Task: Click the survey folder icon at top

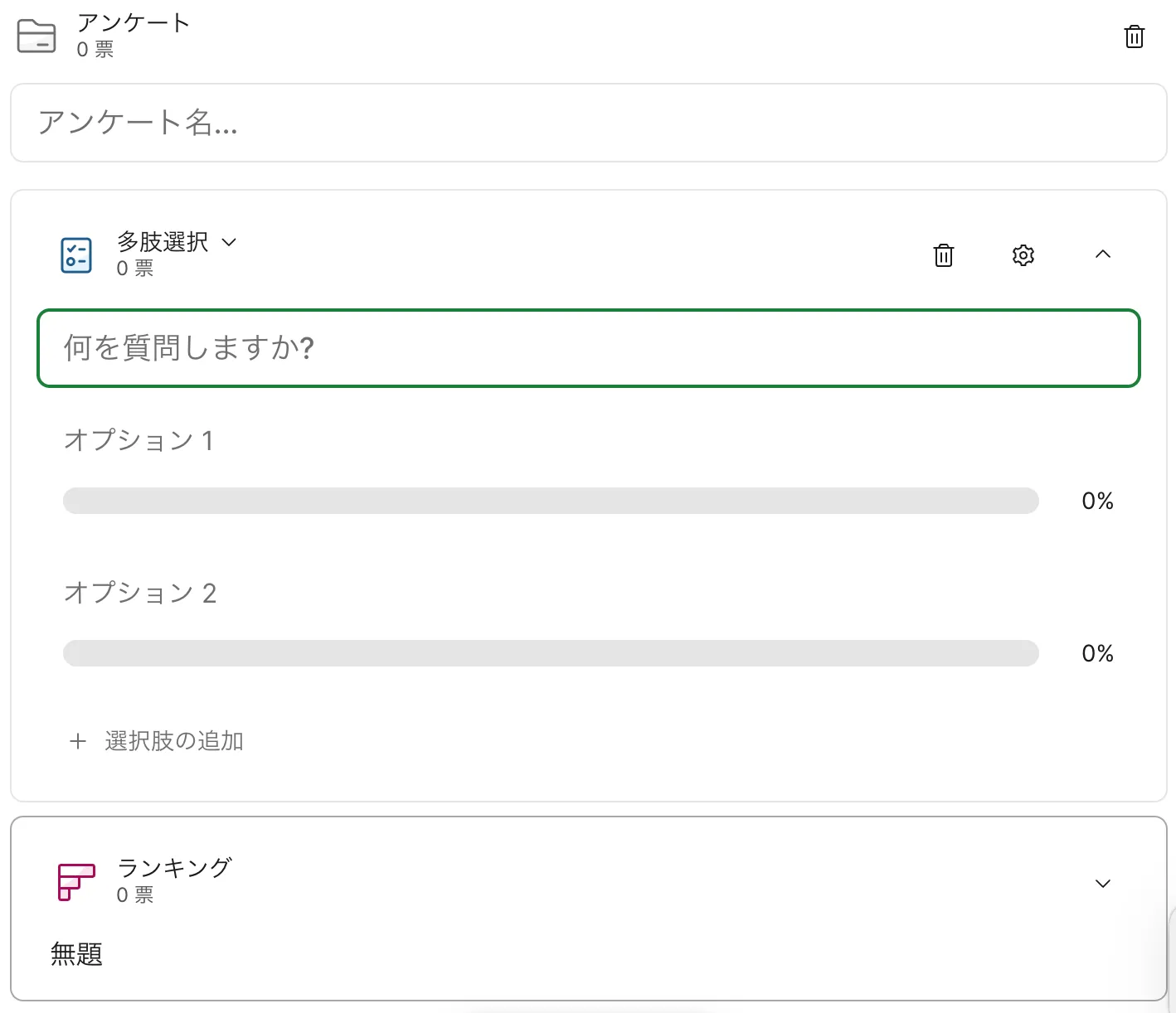Action: (36, 36)
